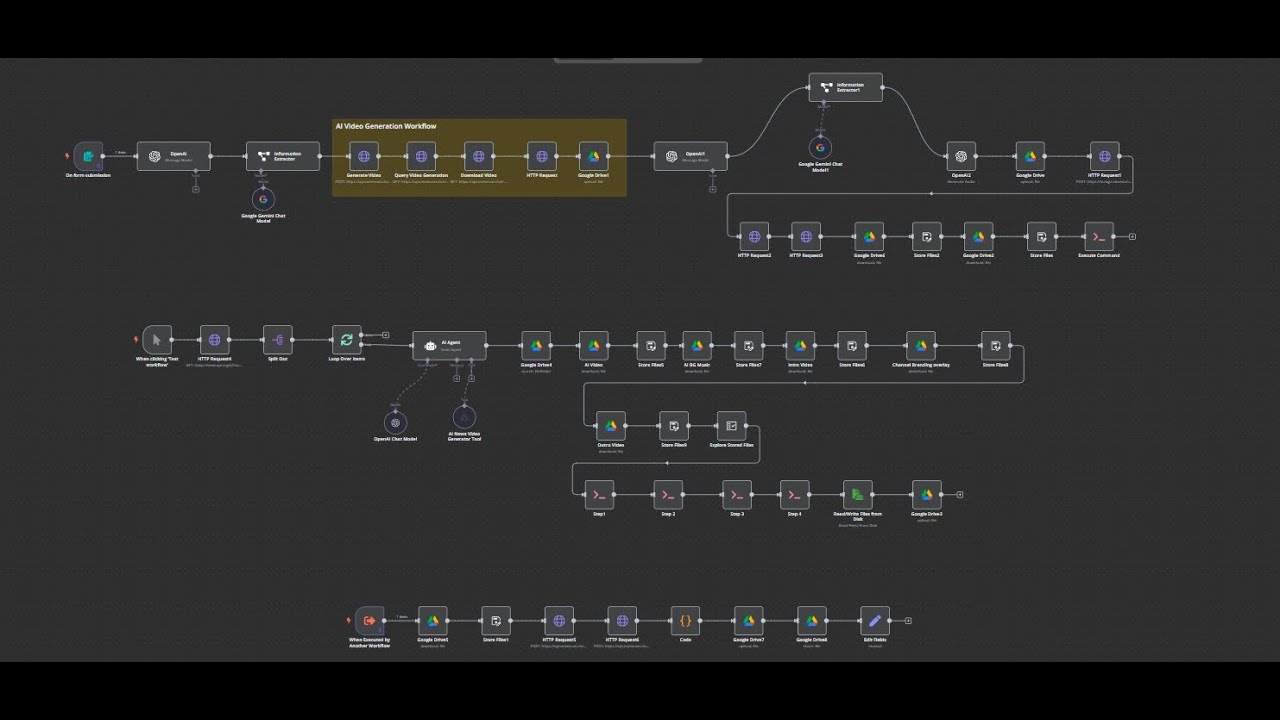Select the Store Files9 node
This screenshot has width=1280, height=720.
tap(674, 426)
